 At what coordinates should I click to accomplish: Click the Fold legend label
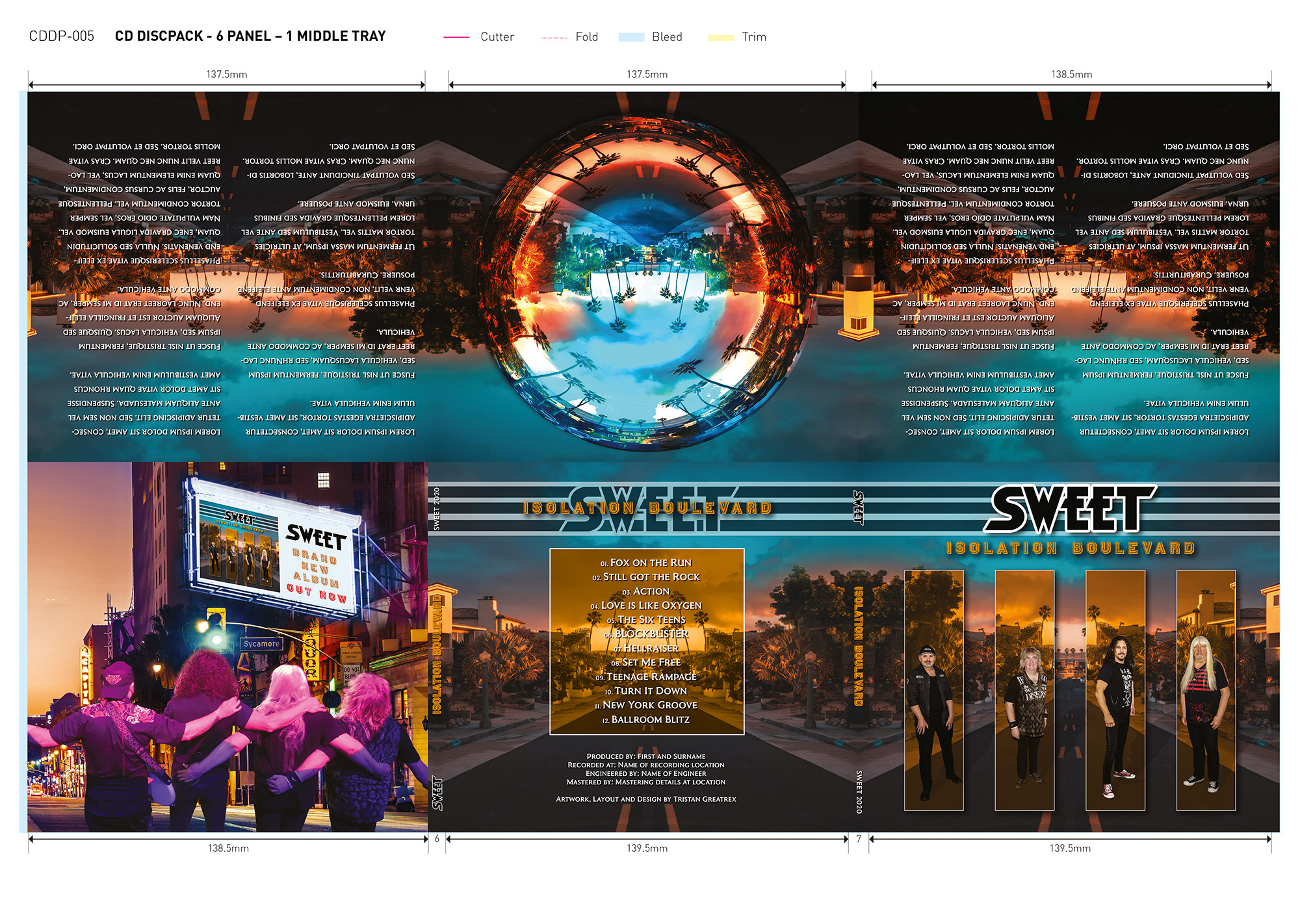pos(586,37)
